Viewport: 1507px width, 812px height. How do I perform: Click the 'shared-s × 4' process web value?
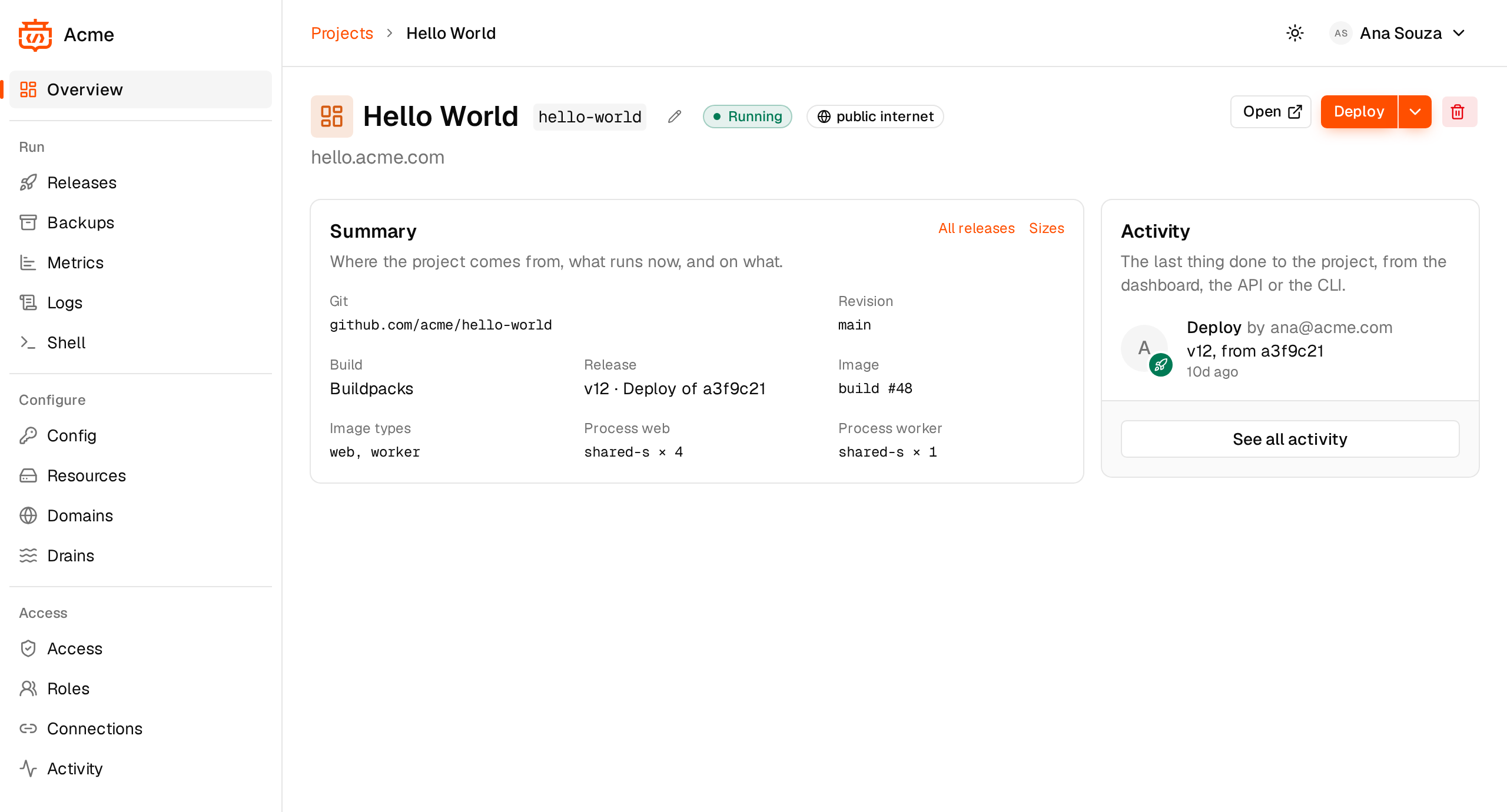point(633,452)
